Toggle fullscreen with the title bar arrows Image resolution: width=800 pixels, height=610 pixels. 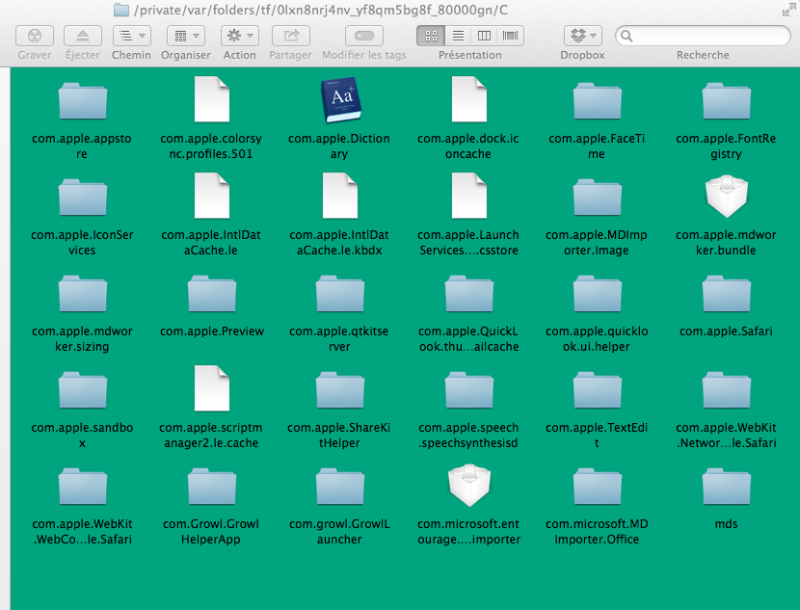click(789, 10)
